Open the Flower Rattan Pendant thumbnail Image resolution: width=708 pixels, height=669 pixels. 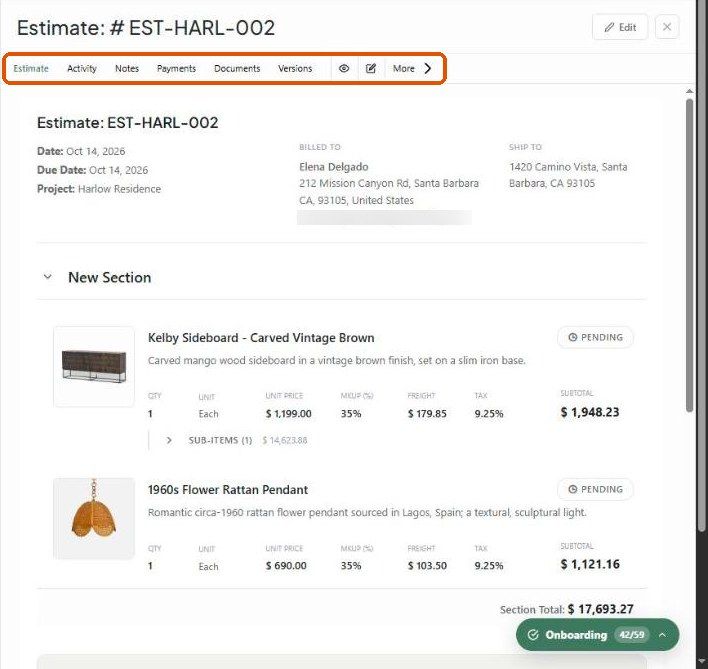point(94,518)
